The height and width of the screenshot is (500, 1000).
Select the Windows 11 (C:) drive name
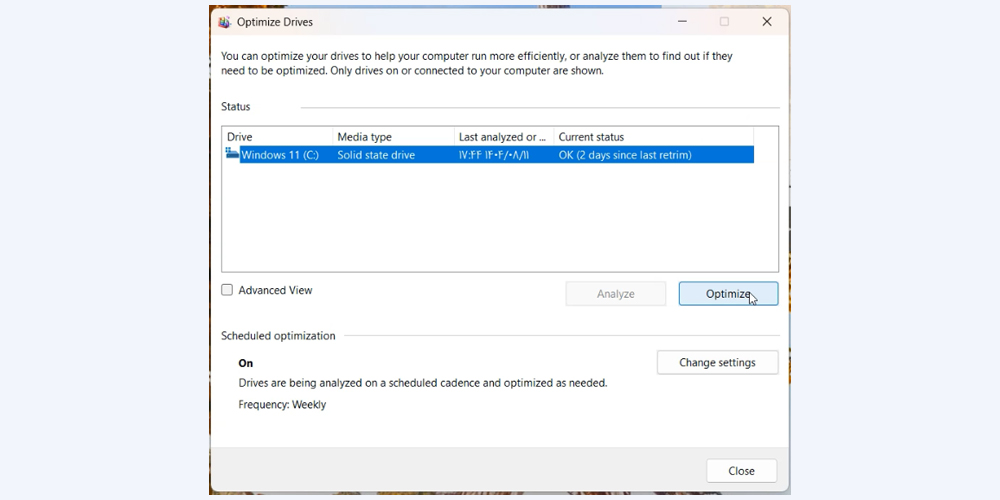(280, 155)
